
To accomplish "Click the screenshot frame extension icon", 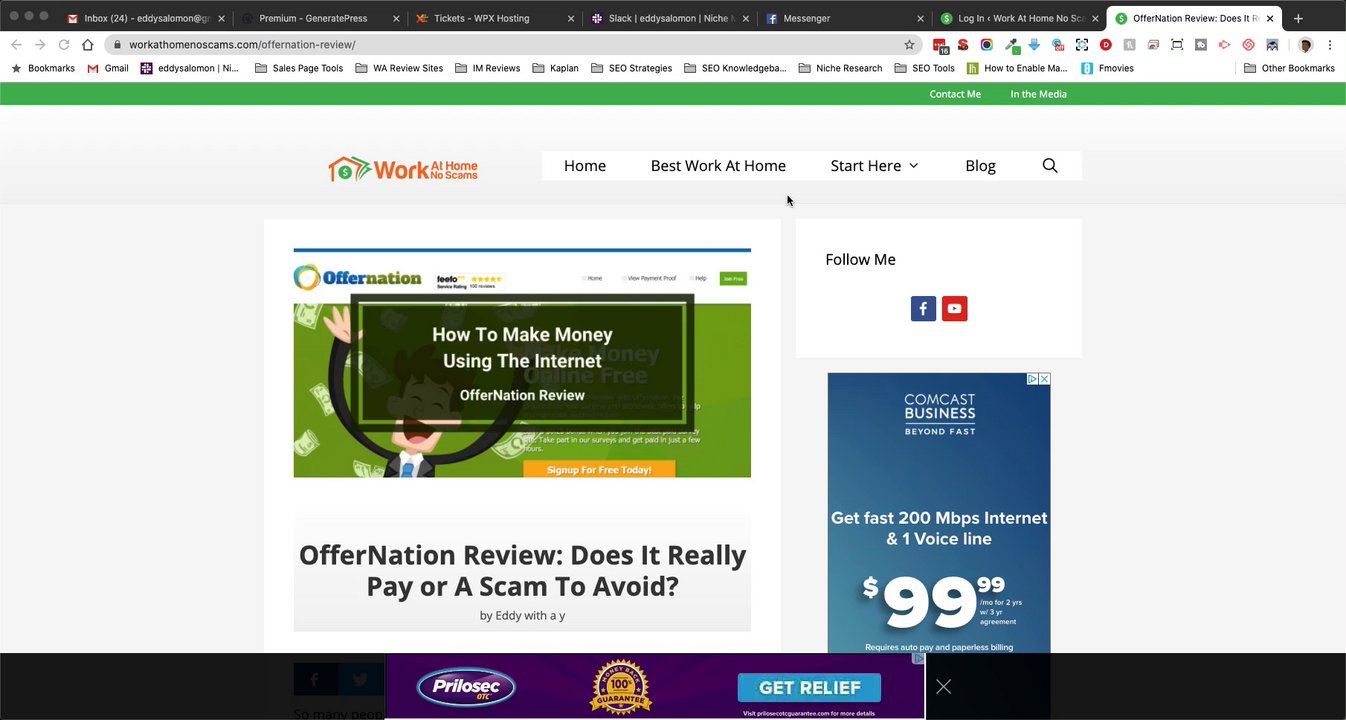I will (1177, 45).
